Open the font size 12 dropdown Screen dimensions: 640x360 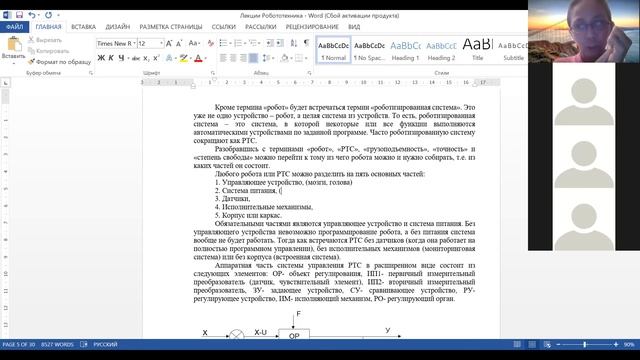click(x=162, y=43)
